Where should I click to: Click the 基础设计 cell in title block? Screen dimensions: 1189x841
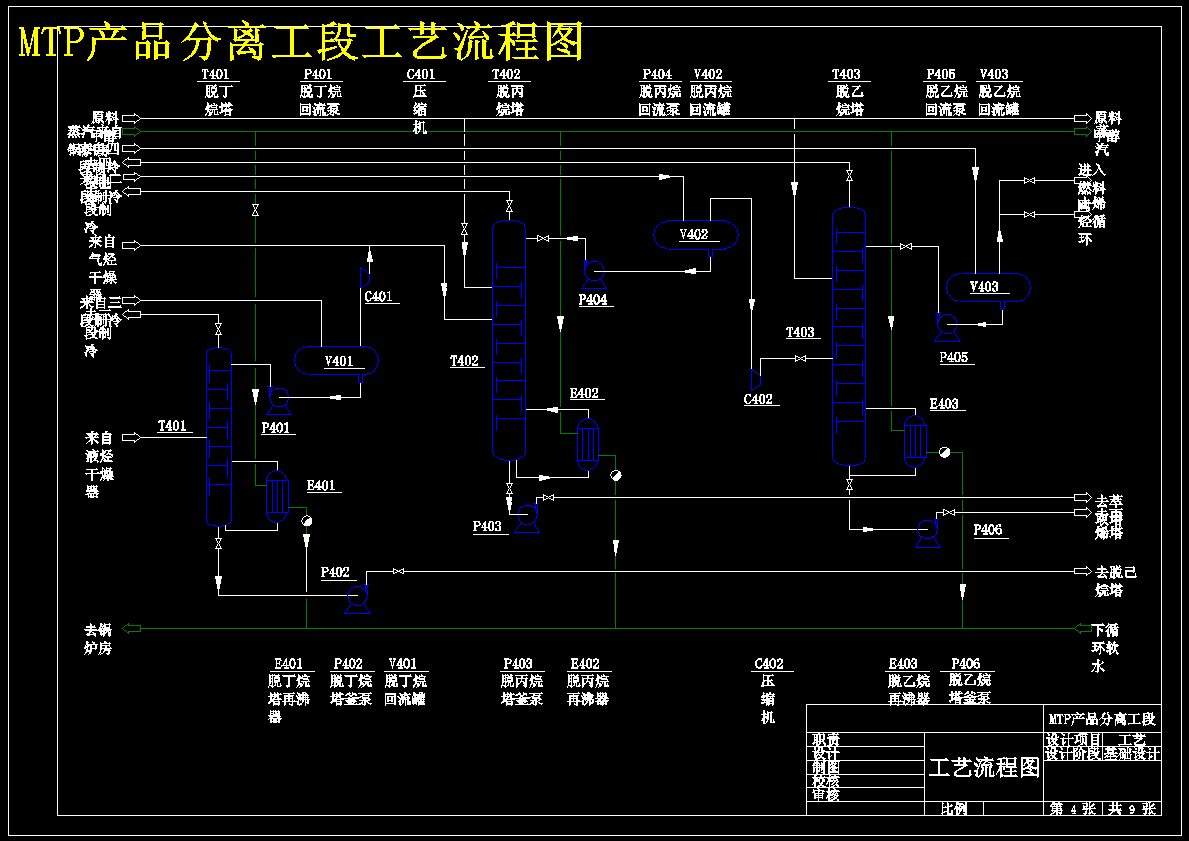(x=1131, y=754)
